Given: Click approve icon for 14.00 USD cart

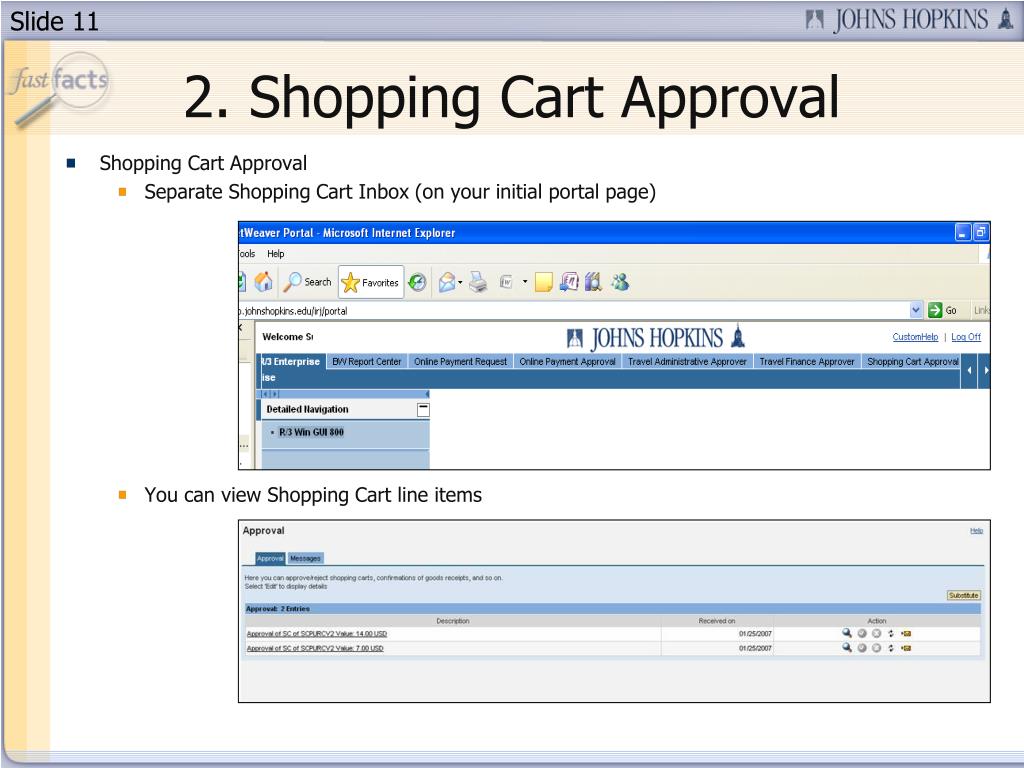Looking at the screenshot, I should pos(862,633).
